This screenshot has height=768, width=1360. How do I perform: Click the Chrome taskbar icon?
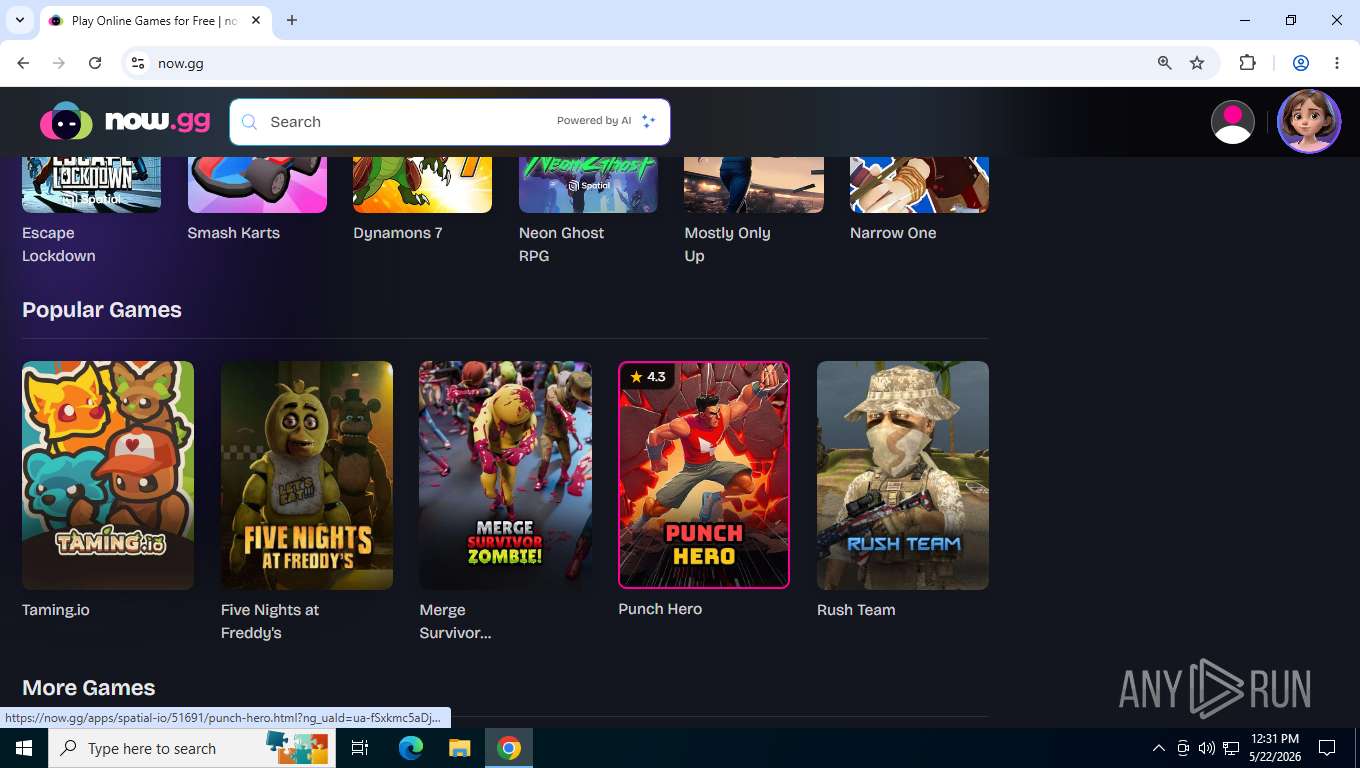(509, 748)
